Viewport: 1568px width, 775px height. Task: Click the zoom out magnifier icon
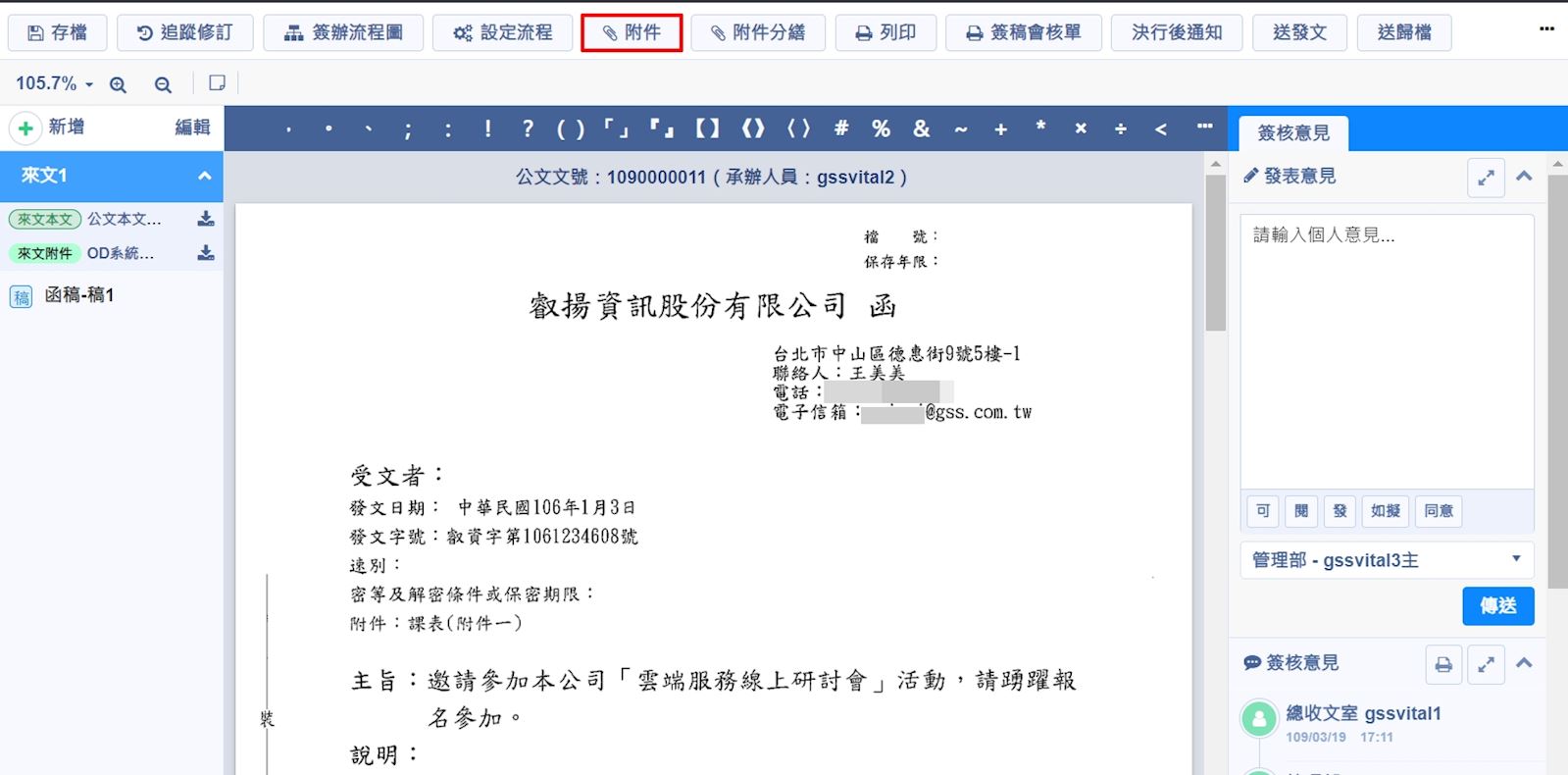click(163, 84)
